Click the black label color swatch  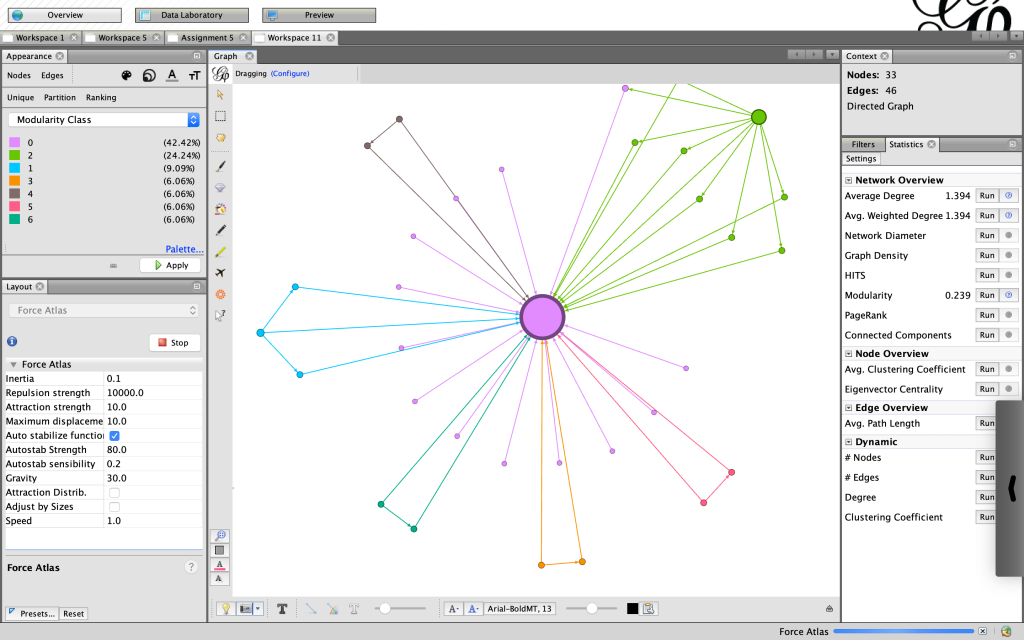pos(632,608)
